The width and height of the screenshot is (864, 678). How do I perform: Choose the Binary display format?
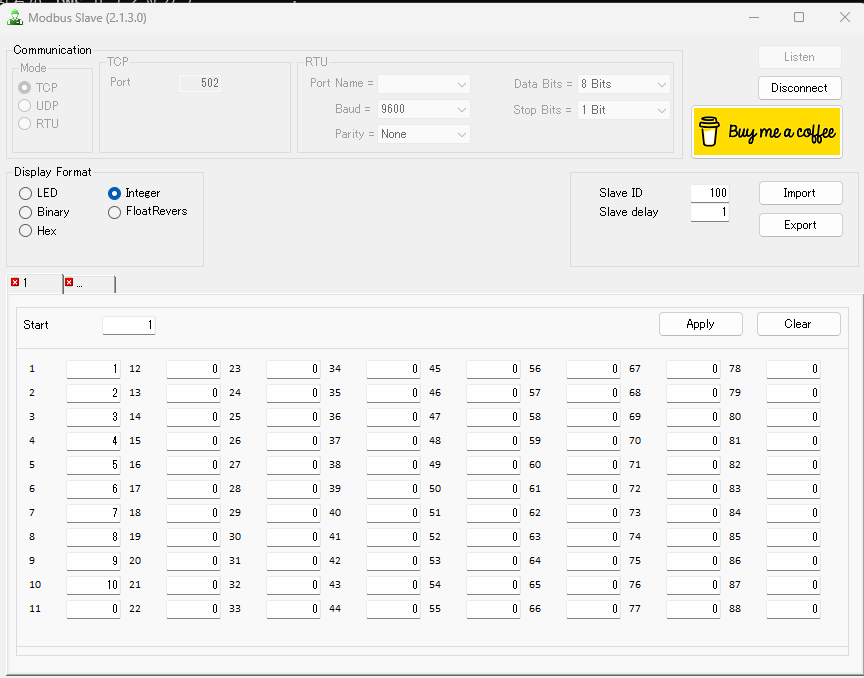tap(26, 212)
